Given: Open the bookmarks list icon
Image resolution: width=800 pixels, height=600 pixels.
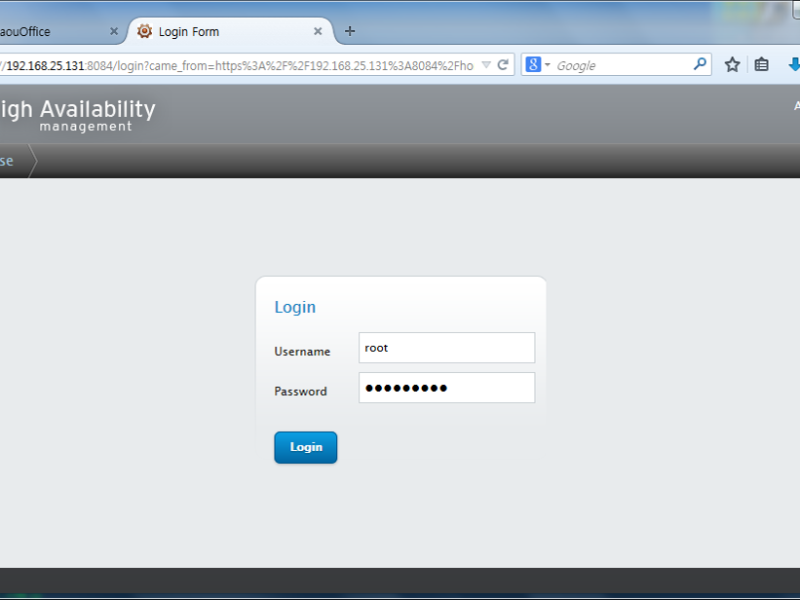Looking at the screenshot, I should pyautogui.click(x=761, y=65).
